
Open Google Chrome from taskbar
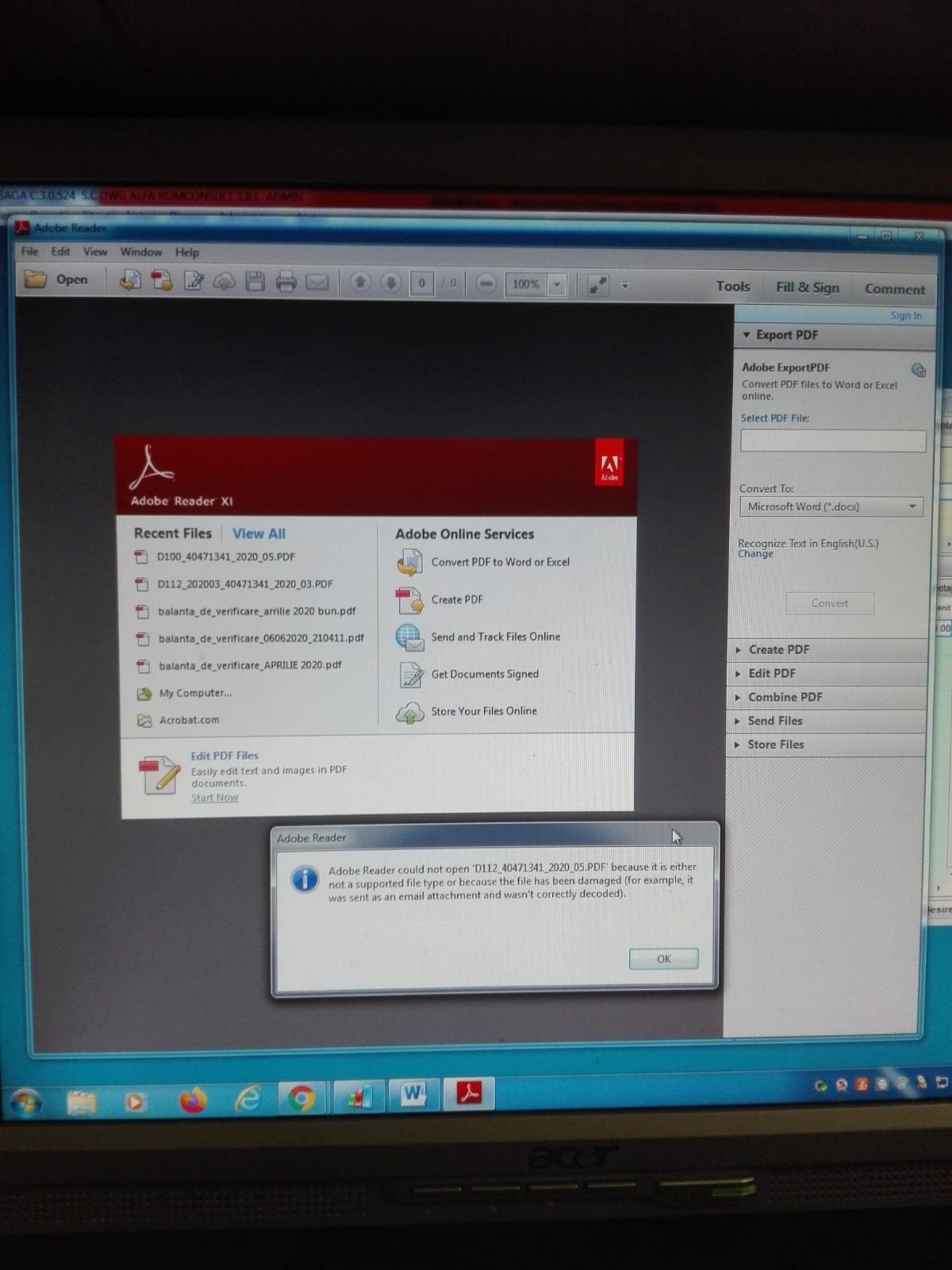[x=301, y=1098]
